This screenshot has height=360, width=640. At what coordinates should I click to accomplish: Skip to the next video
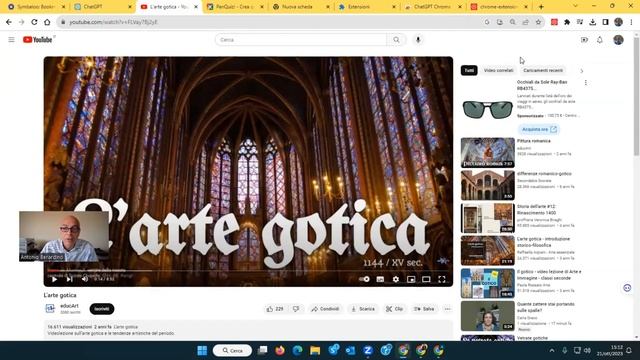pyautogui.click(x=69, y=279)
